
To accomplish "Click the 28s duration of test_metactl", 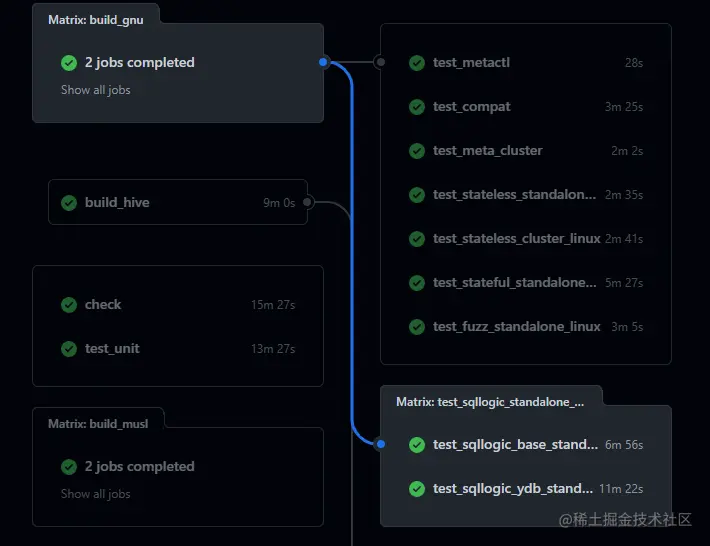I will tap(633, 63).
